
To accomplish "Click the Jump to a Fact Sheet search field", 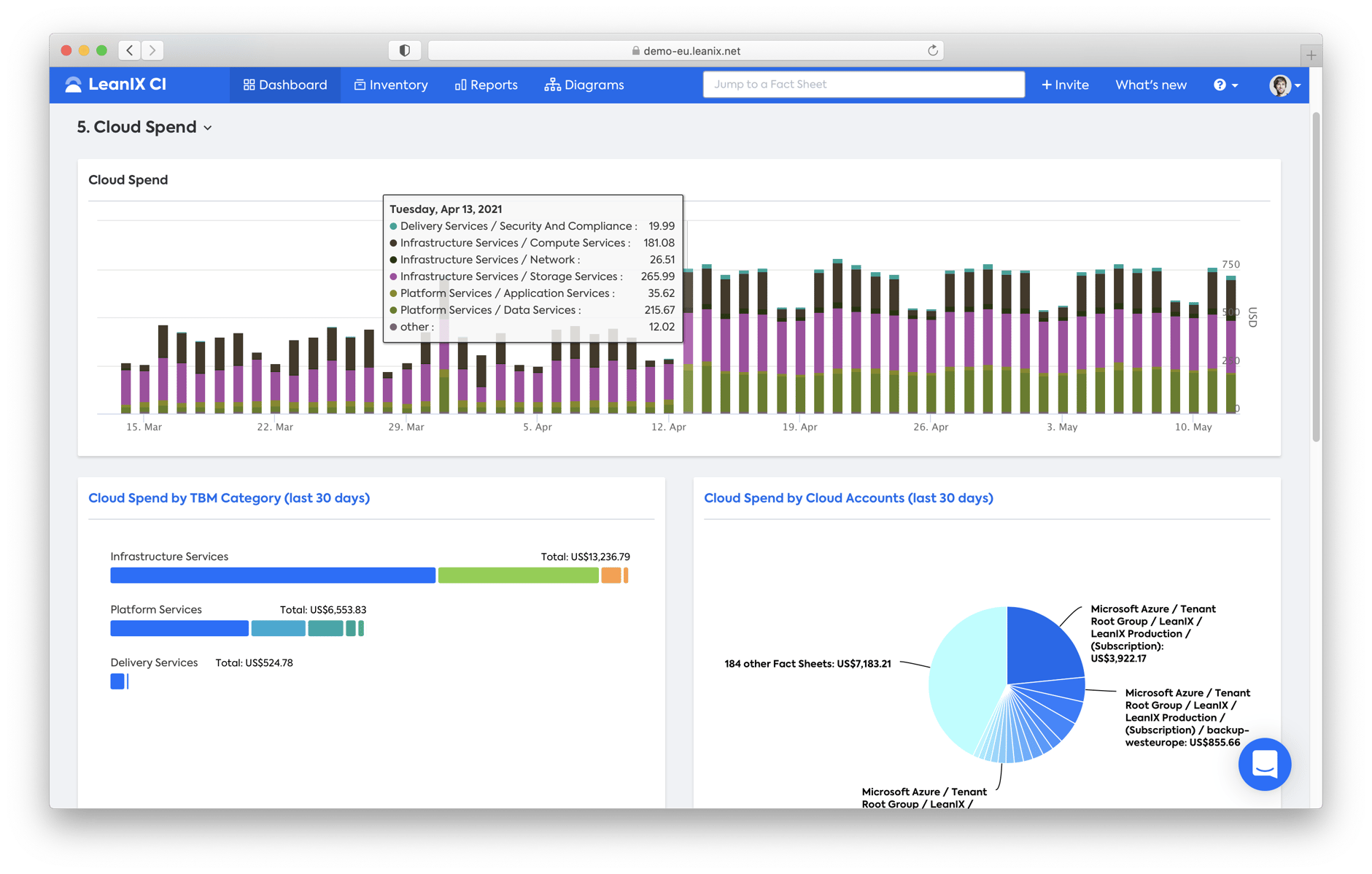I will click(x=863, y=84).
